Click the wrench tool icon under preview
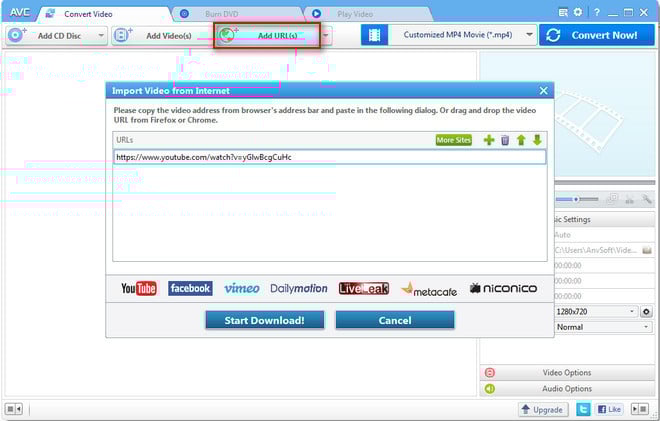This screenshot has width=660, height=421. click(x=646, y=199)
